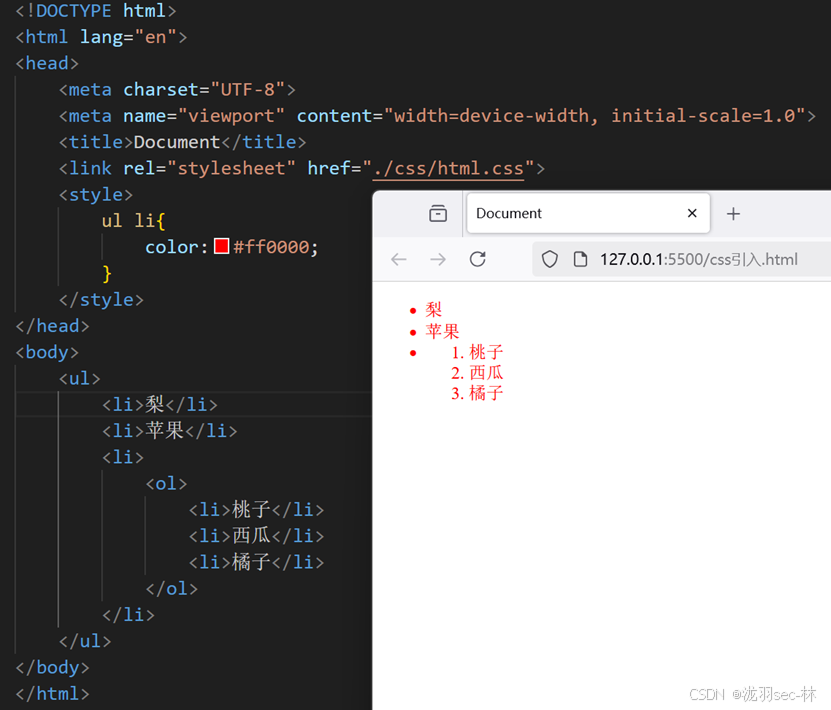Open the tracking protection shield icon
This screenshot has width=831, height=710.
[x=550, y=259]
